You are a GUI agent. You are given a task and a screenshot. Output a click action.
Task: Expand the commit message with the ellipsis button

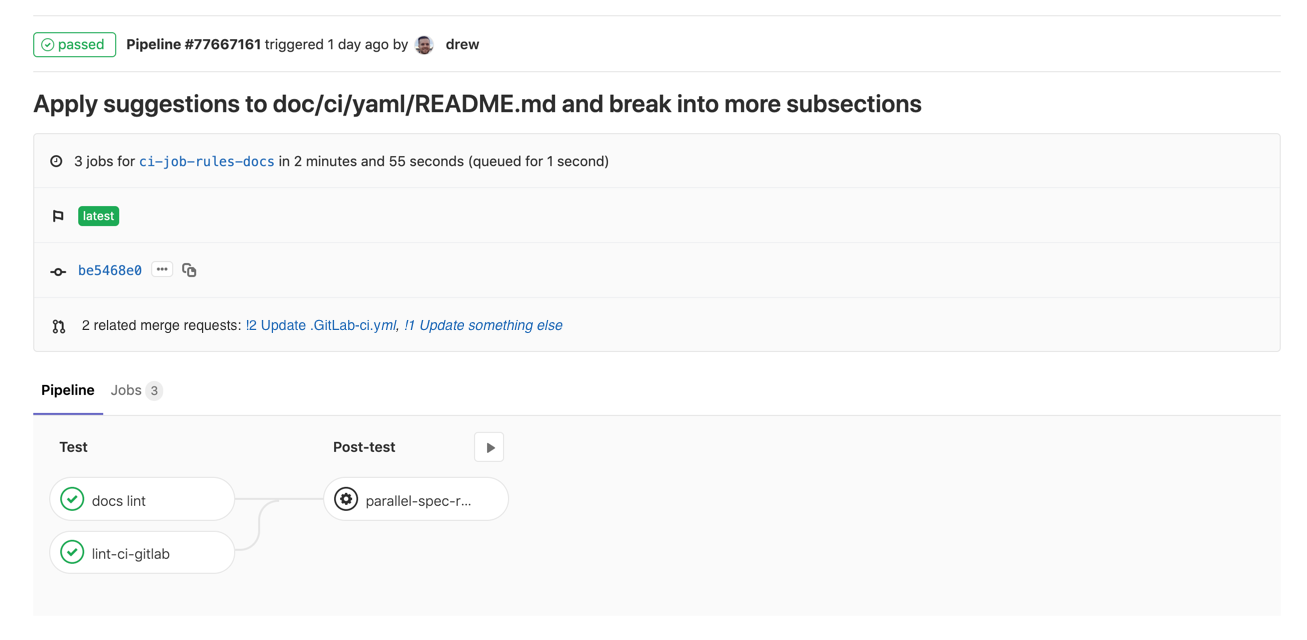coord(161,269)
